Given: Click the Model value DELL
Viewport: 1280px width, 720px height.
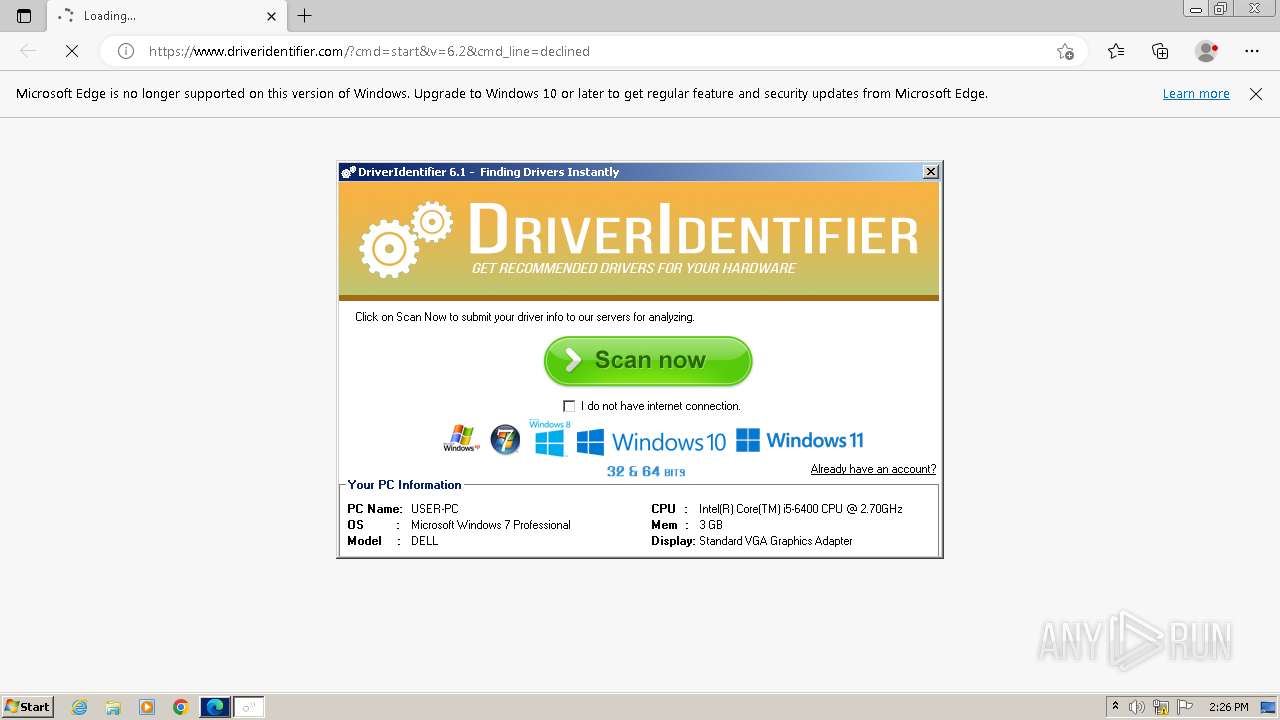Looking at the screenshot, I should click(425, 541).
